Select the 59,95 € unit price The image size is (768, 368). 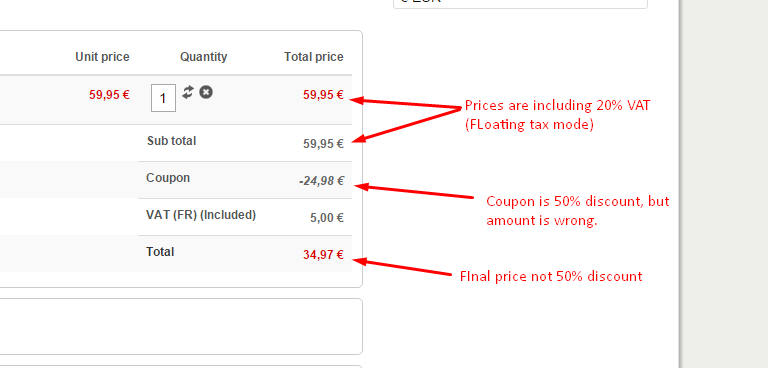(109, 95)
